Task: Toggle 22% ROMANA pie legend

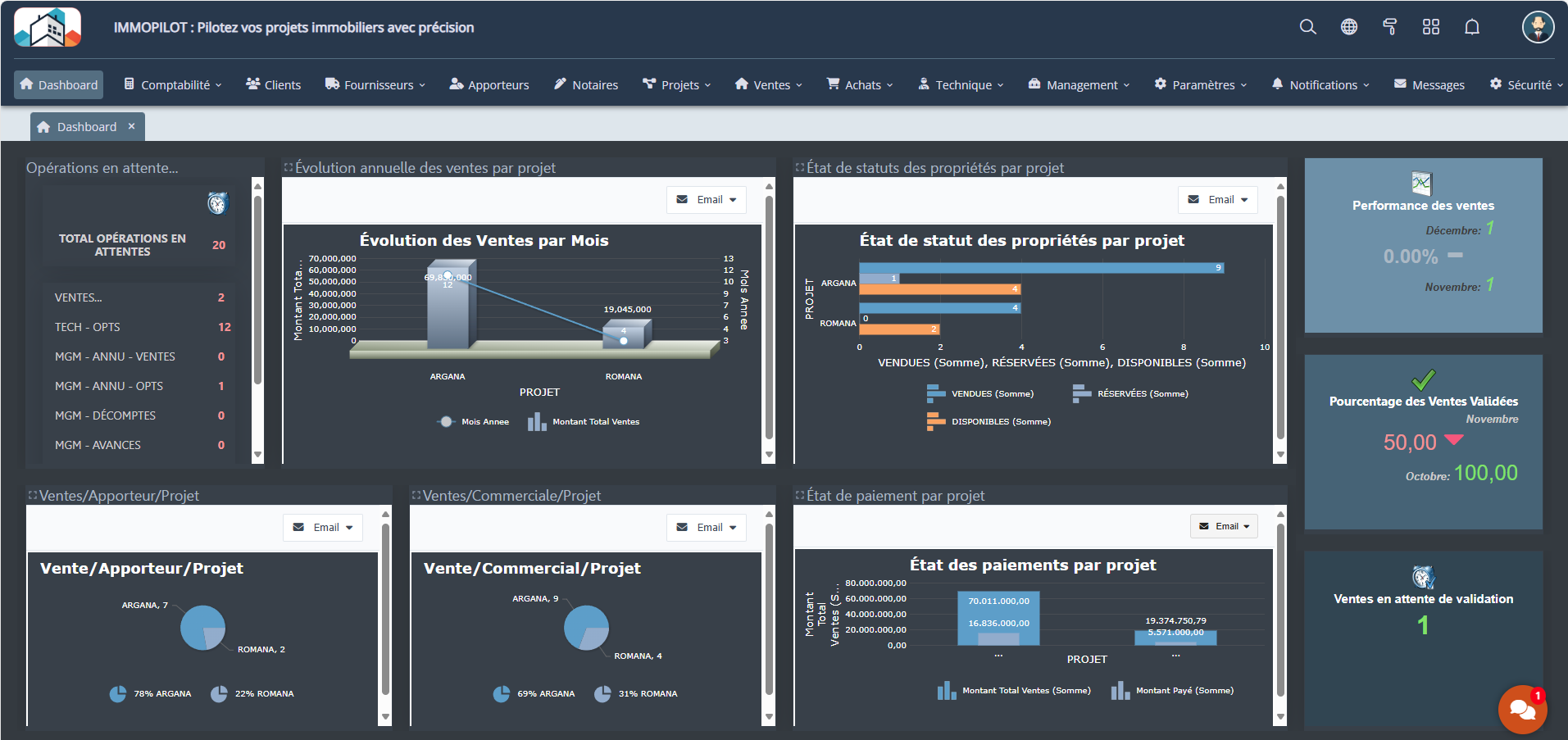Action: (252, 694)
